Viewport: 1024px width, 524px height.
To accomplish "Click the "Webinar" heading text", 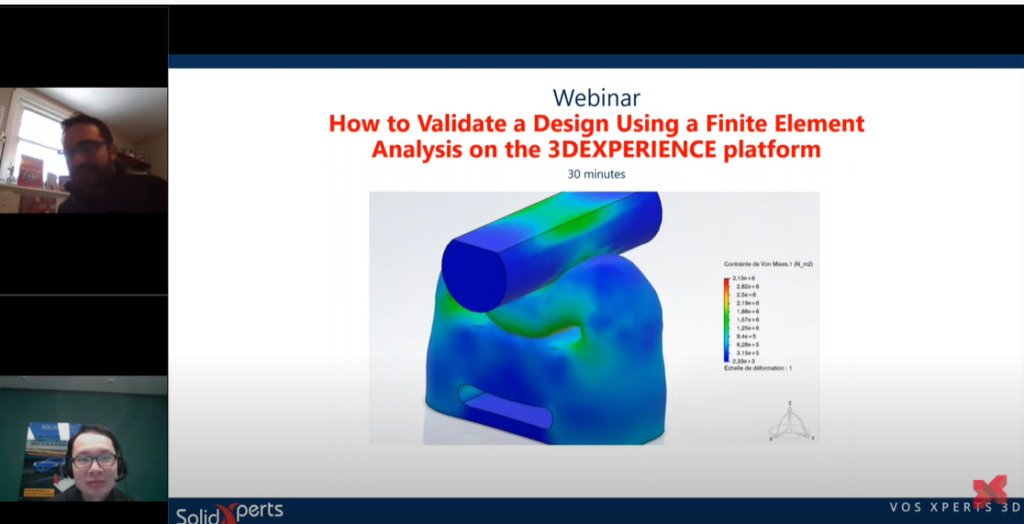I will coord(596,98).
